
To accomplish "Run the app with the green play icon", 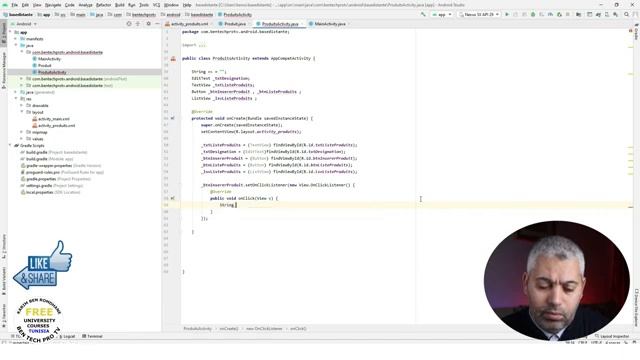I will 507,14.
